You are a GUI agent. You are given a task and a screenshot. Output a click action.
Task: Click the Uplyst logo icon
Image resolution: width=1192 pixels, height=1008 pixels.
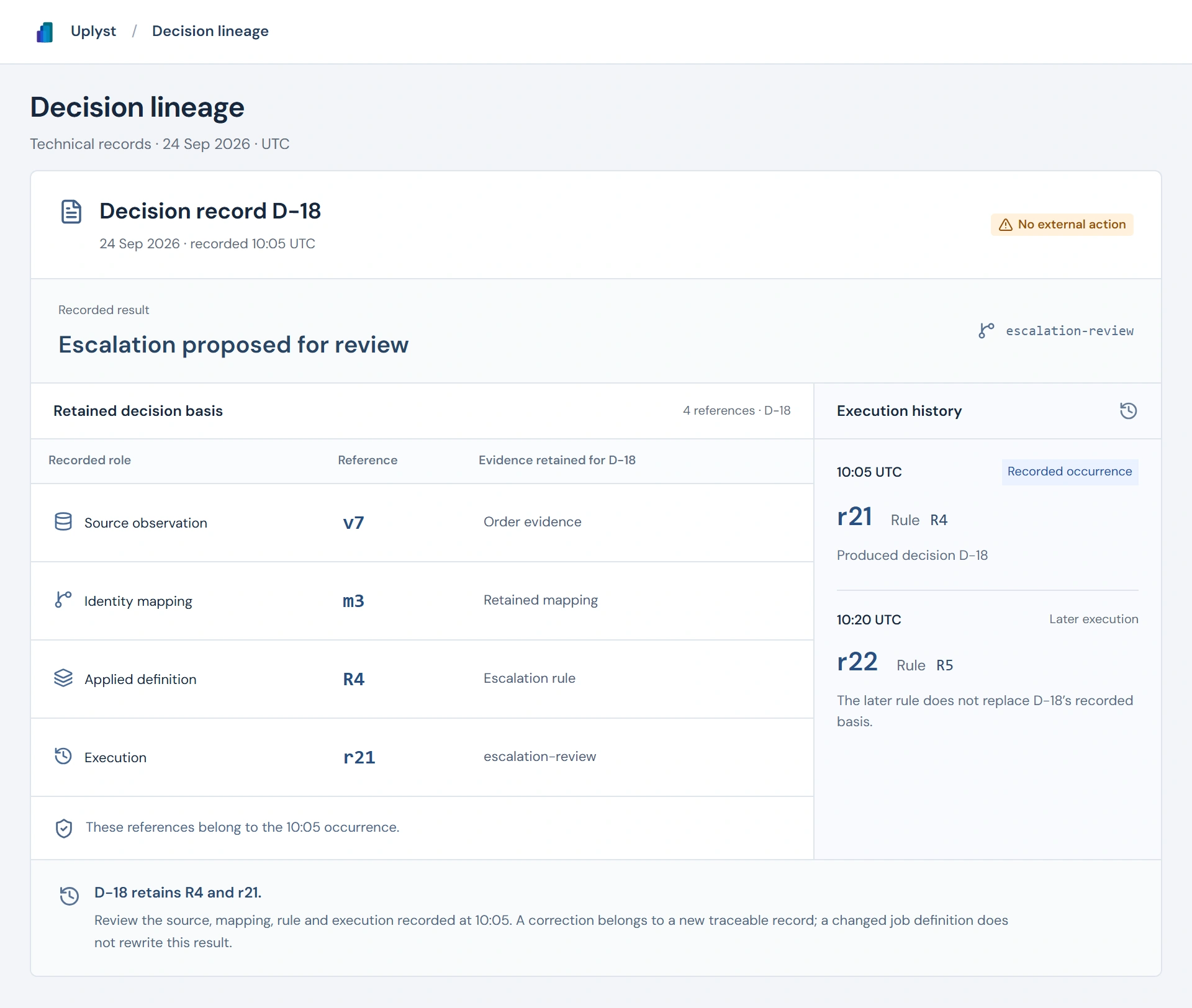tap(45, 32)
